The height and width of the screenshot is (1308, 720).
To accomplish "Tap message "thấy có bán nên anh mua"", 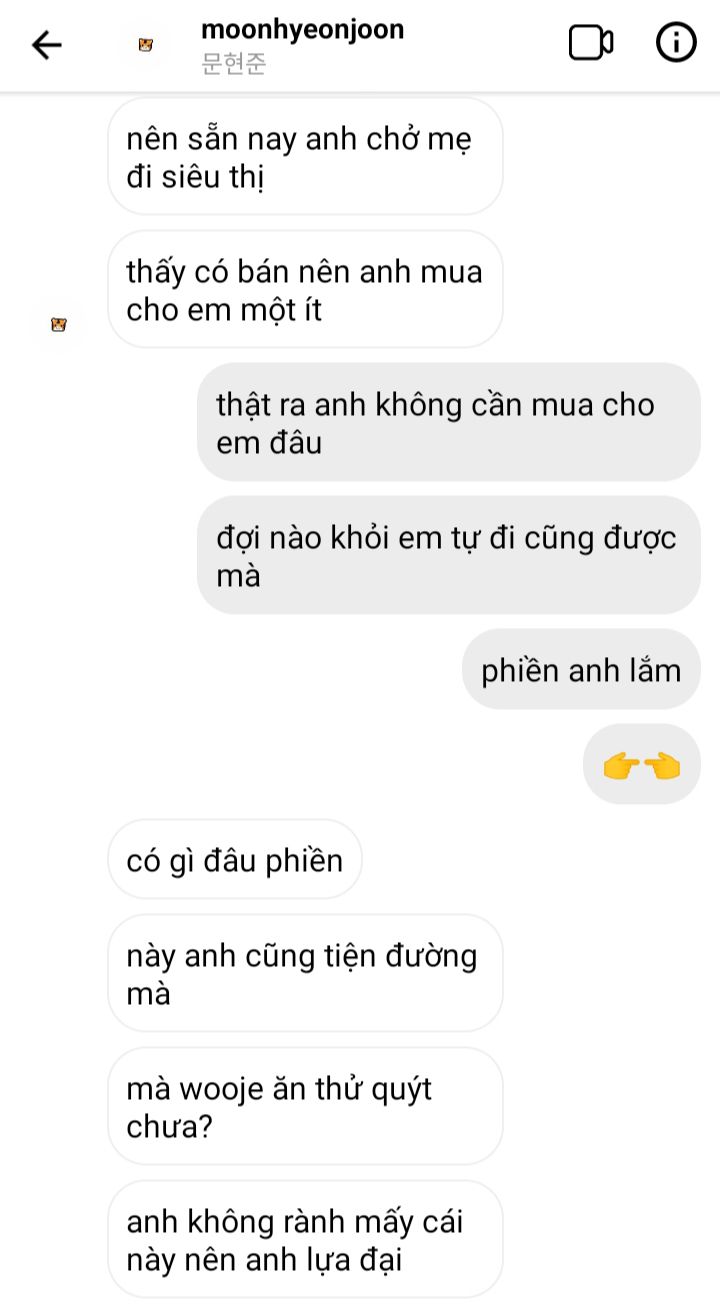I will (305, 290).
